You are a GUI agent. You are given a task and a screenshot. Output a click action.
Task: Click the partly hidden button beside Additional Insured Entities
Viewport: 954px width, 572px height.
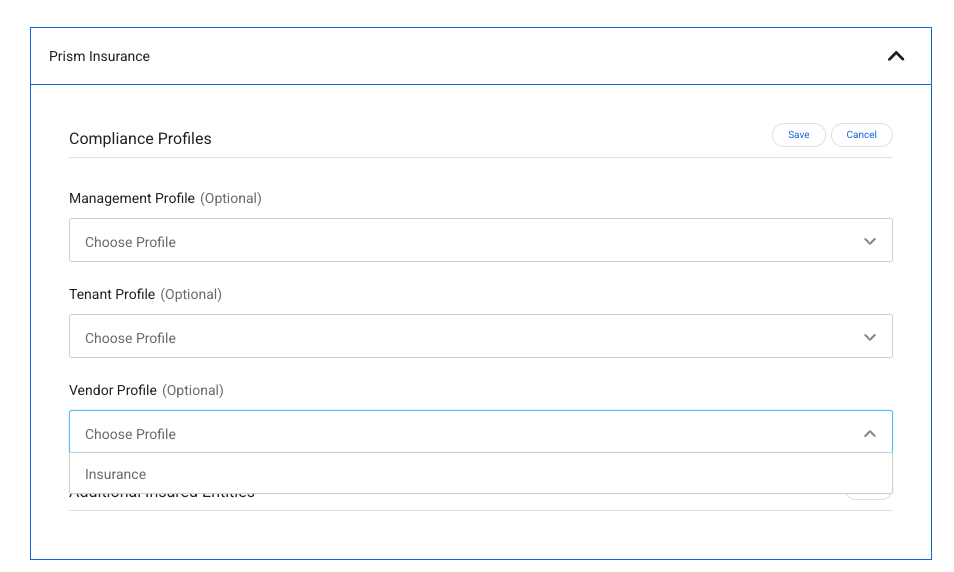[x=867, y=496]
